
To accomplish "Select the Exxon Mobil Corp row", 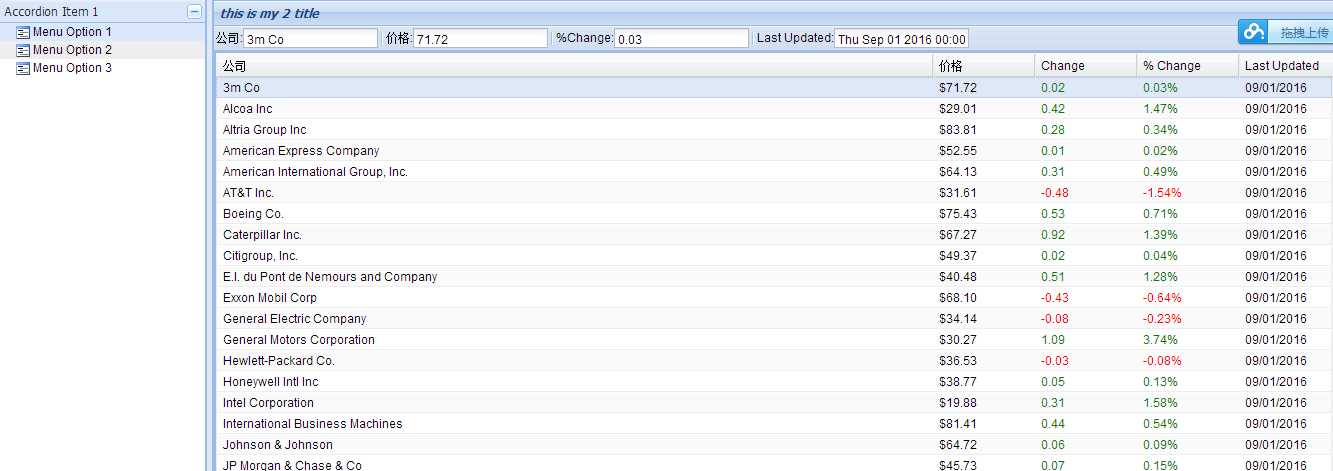I will coord(774,298).
